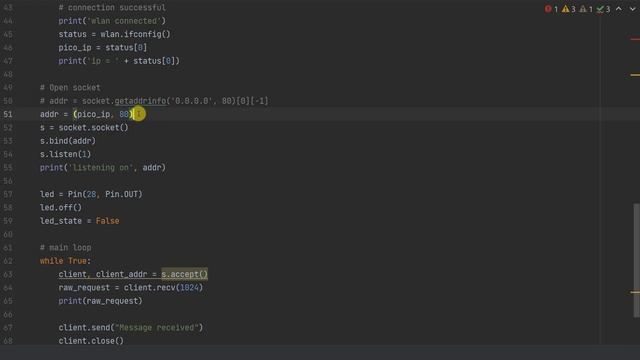
Task: Click the red error stripe mark on scrollbar
Action: (635, 39)
